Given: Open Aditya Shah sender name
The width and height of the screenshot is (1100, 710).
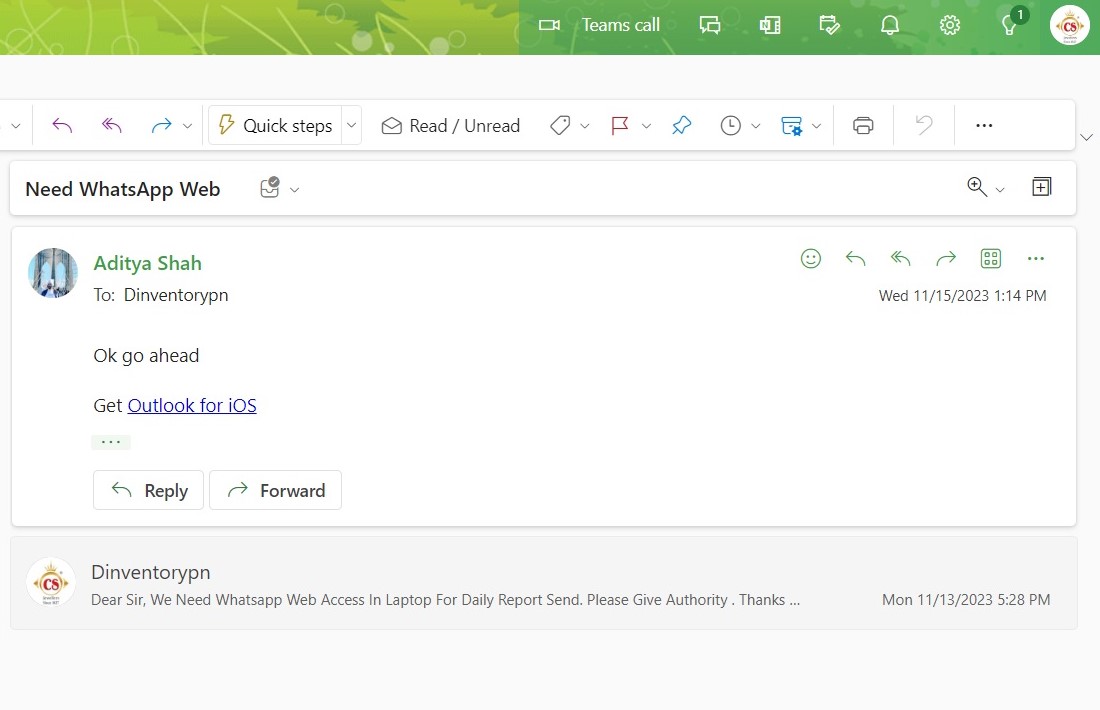Looking at the screenshot, I should tap(147, 263).
